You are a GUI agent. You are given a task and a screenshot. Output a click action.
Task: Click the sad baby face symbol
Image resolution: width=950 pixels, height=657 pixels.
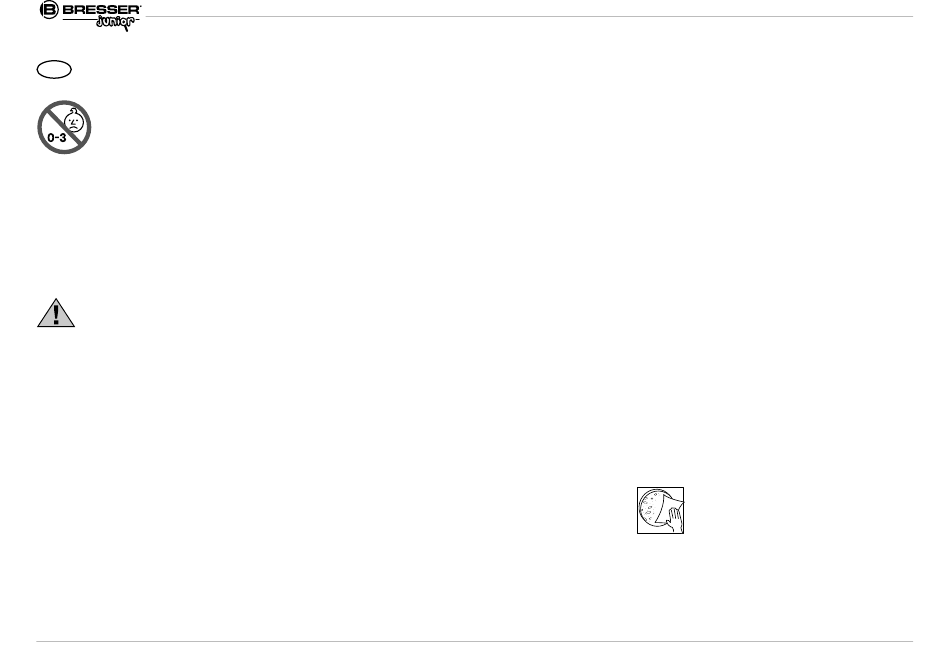coord(74,122)
